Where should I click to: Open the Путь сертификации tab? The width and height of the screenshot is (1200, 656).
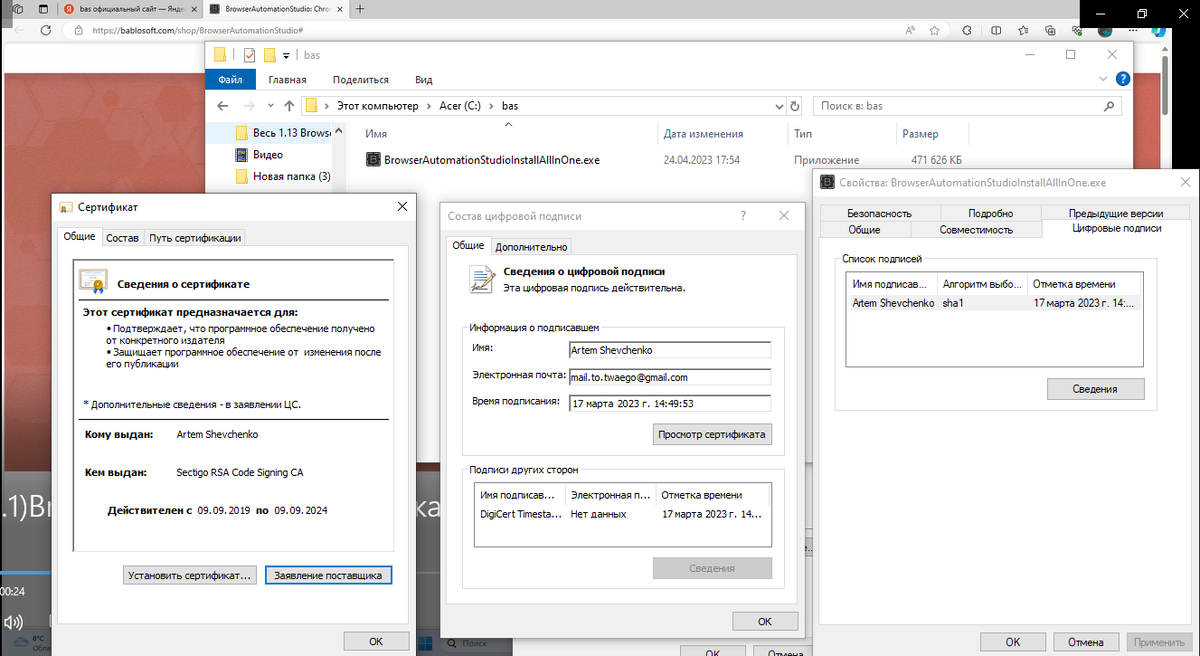coord(195,237)
